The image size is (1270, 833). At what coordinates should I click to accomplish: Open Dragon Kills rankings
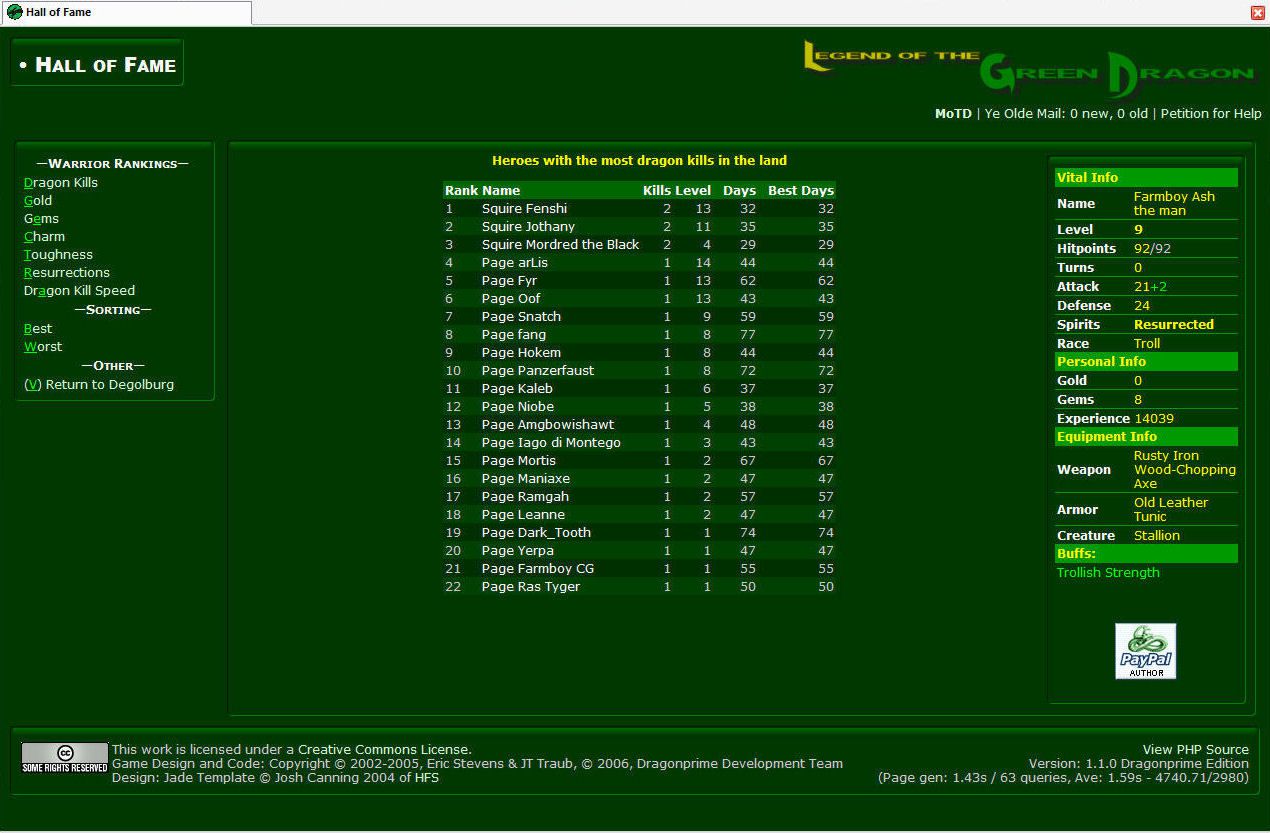[x=61, y=183]
